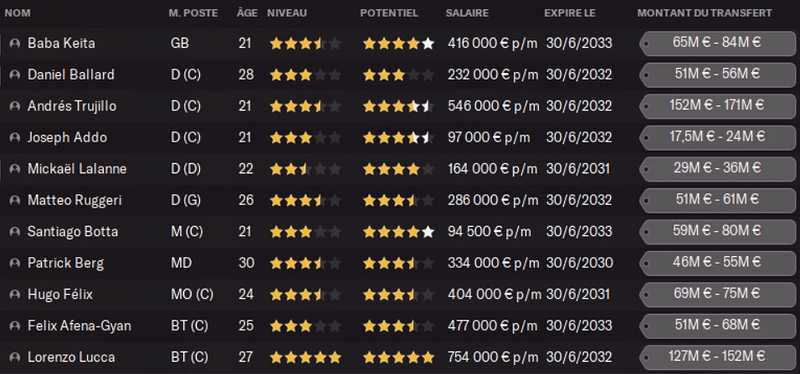Click the player icon beside Baba Keita
This screenshot has width=800, height=374.
(14, 43)
